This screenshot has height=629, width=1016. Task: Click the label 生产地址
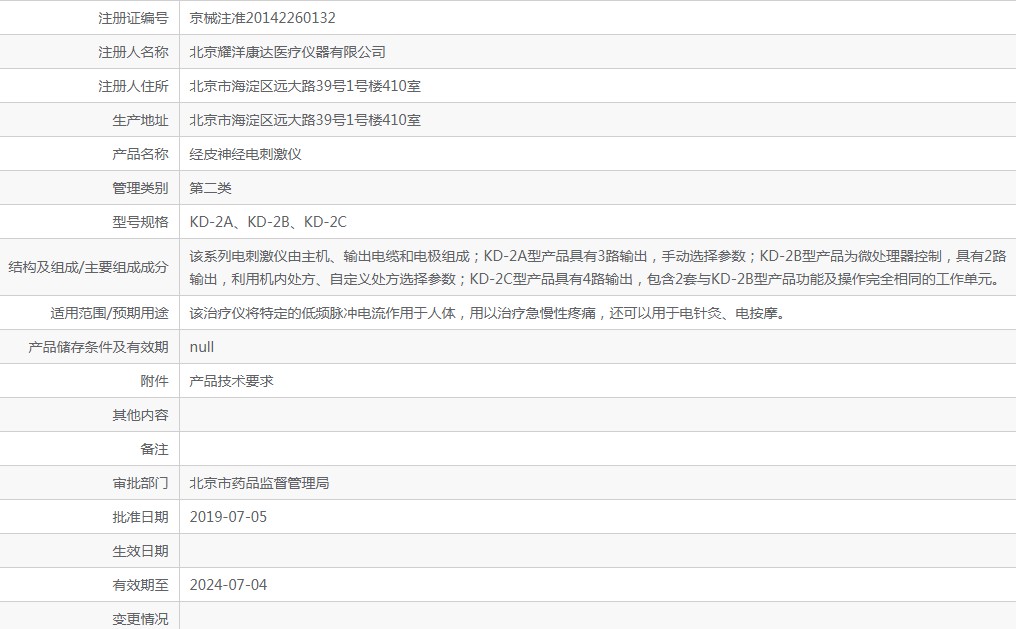click(140, 120)
